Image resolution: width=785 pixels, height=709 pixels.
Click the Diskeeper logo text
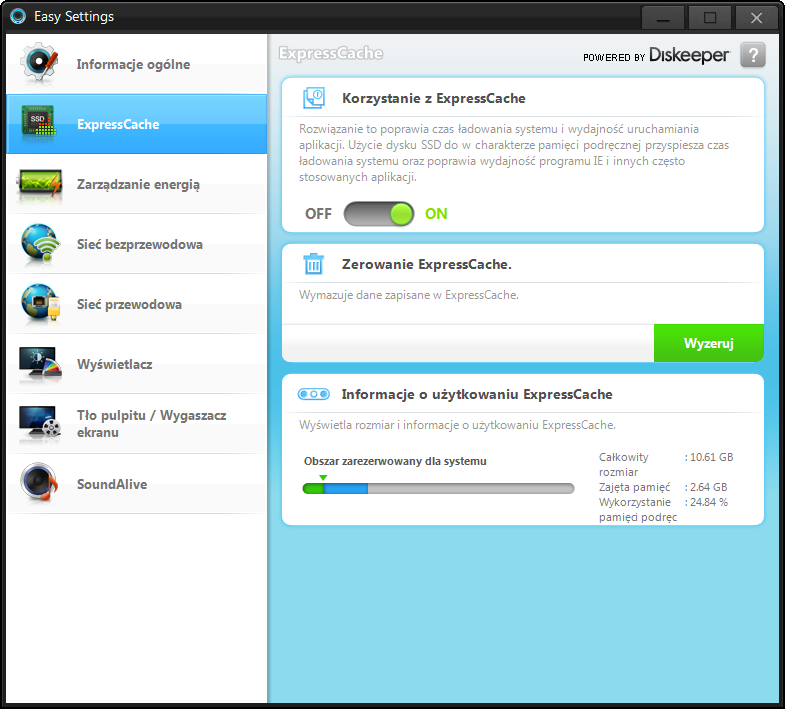pyautogui.click(x=689, y=55)
